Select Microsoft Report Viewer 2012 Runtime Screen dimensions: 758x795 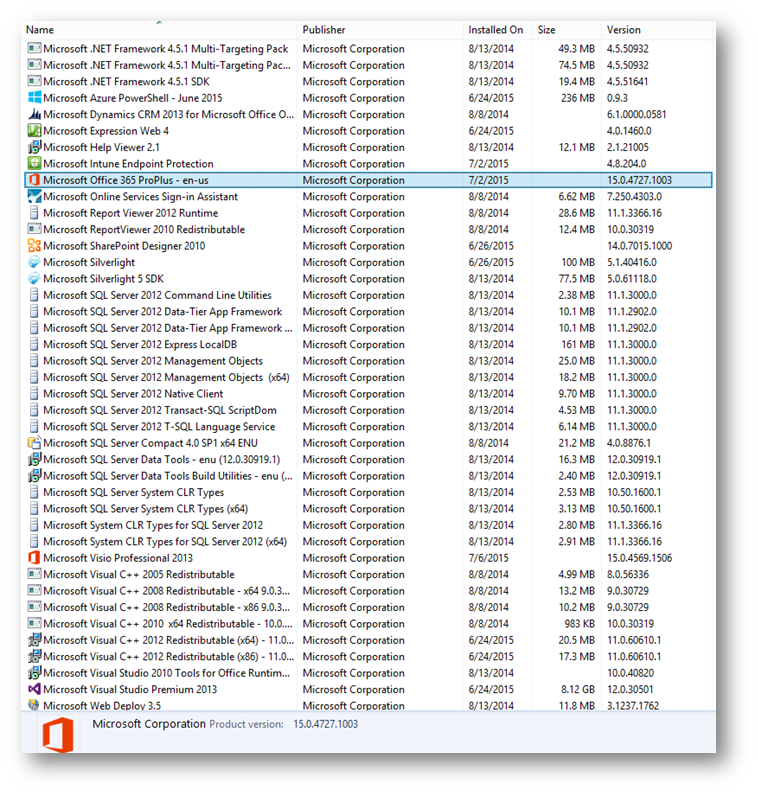131,213
